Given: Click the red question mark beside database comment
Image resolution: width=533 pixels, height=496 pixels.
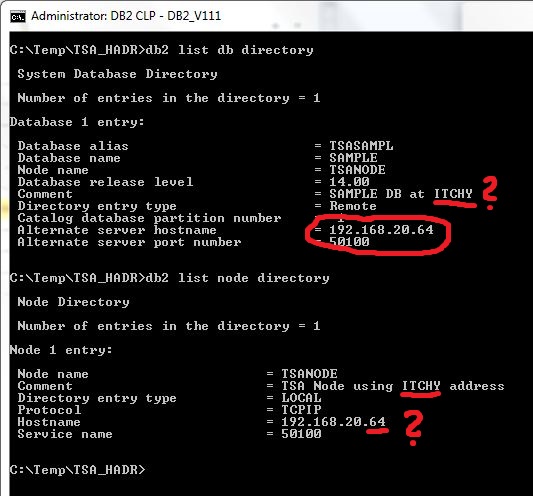Looking at the screenshot, I should coord(489,193).
